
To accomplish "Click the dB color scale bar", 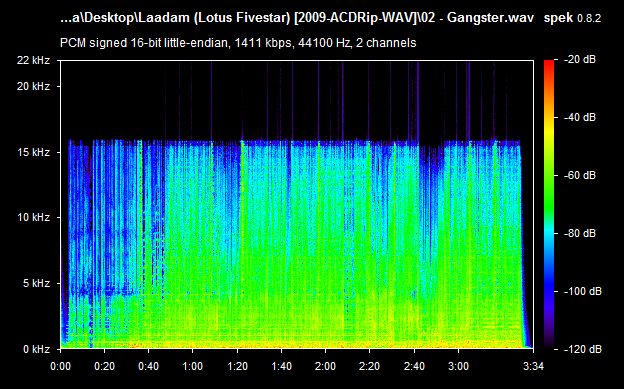I will click(x=549, y=205).
